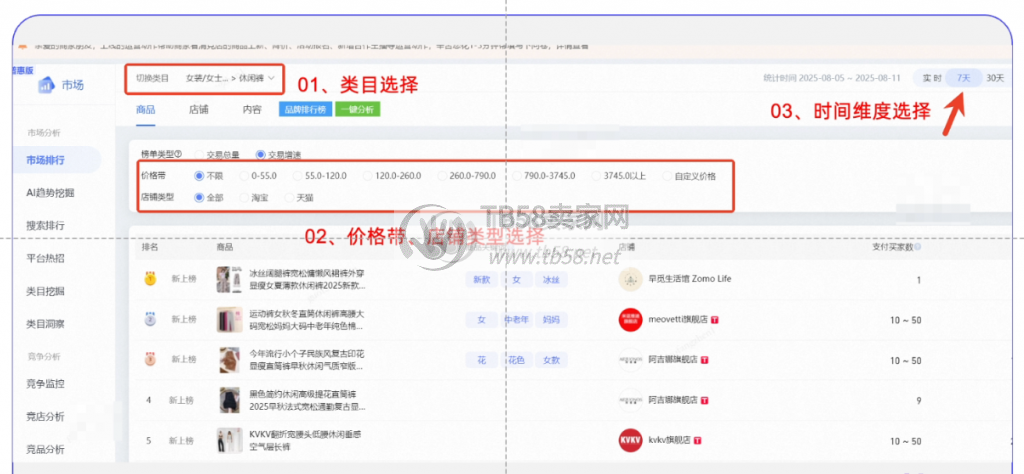Switch to the 店铺 tab
1024x474 pixels.
pyautogui.click(x=198, y=110)
